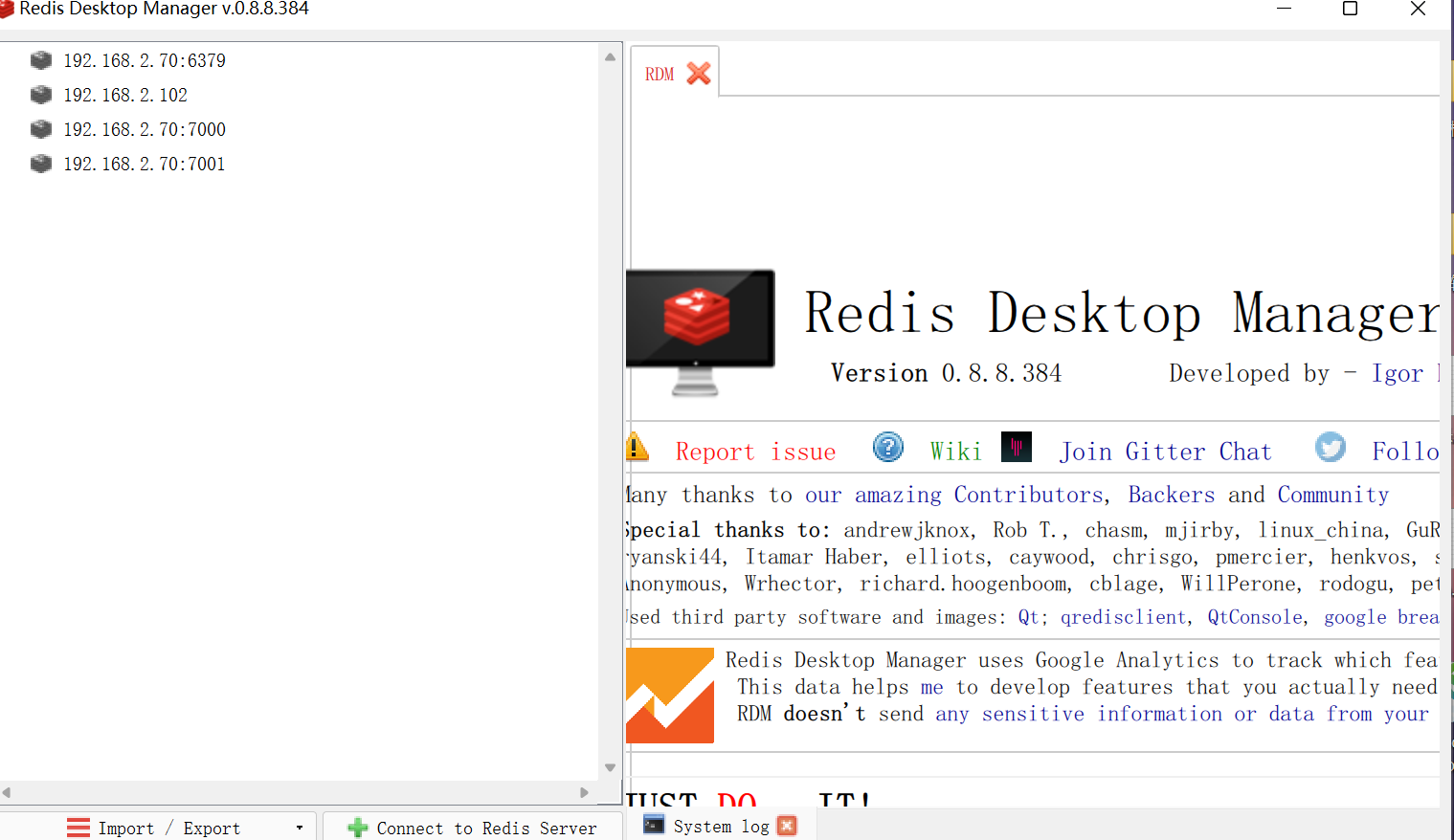Click the console icon on System log tab
Viewport: 1454px width, 840px height.
[x=654, y=824]
